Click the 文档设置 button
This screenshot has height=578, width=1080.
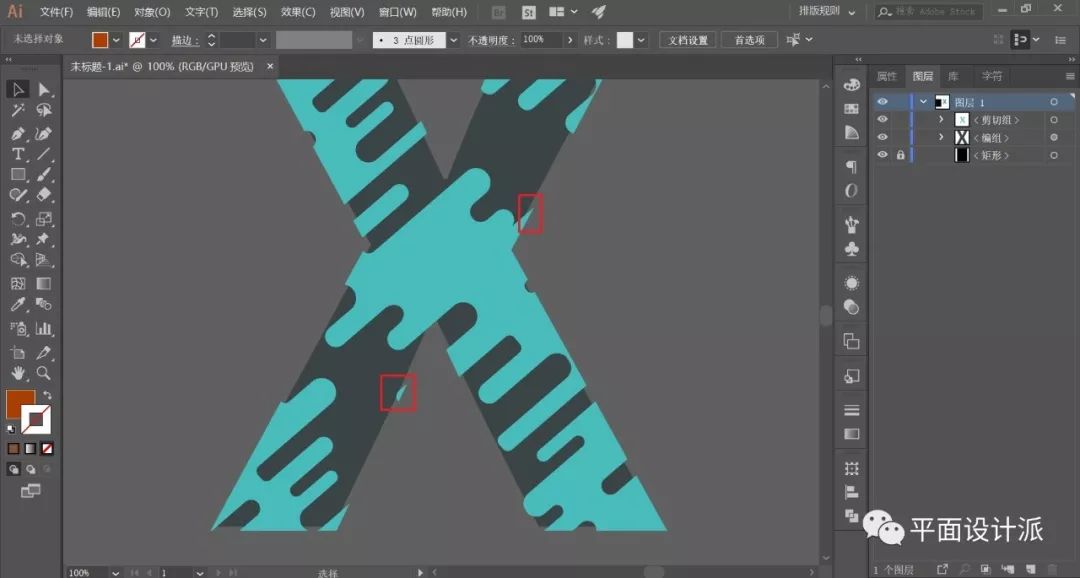[x=687, y=40]
